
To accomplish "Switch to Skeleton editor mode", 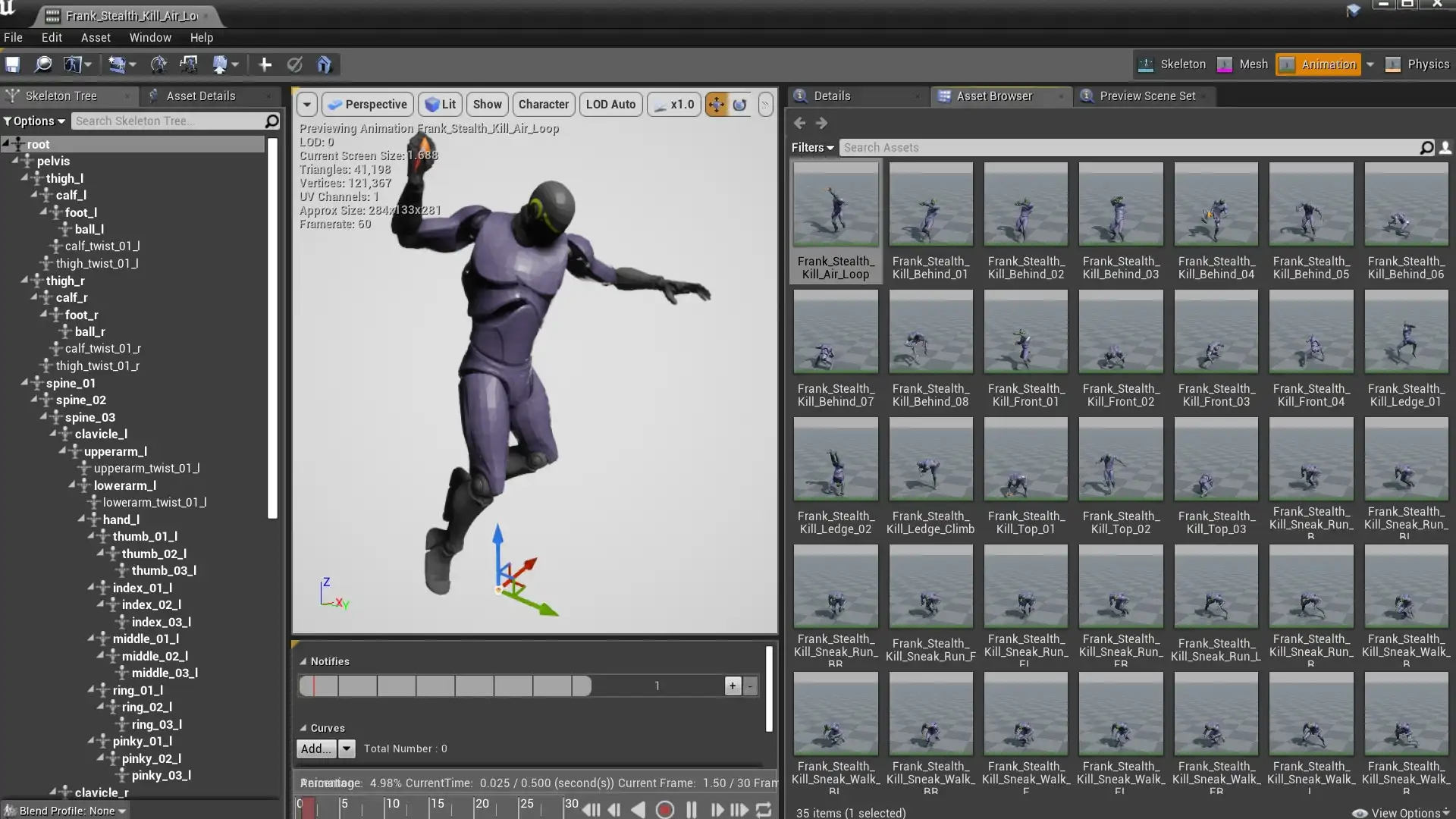I will tap(1172, 64).
